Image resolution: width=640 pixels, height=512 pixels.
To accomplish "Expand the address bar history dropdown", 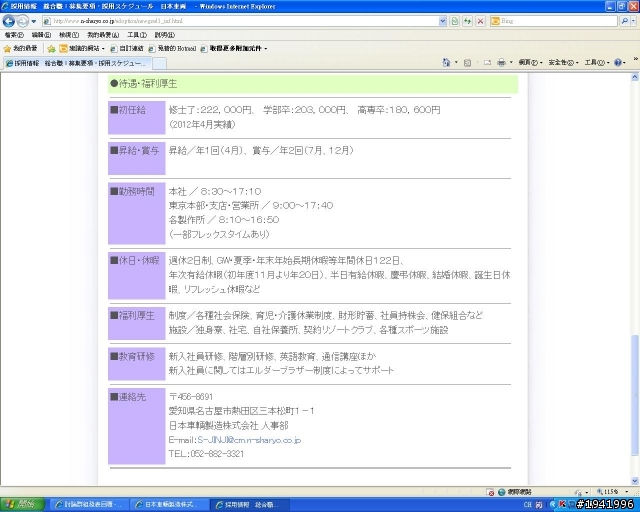I will tap(442, 21).
